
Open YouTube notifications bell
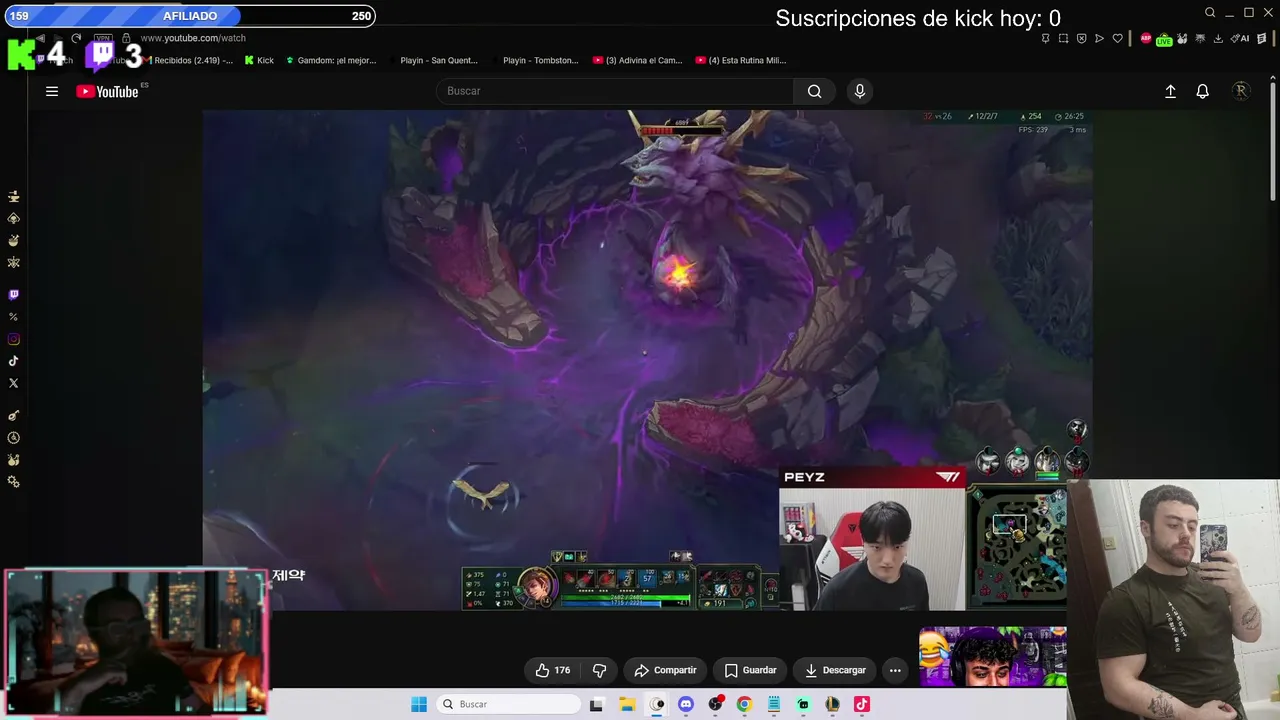pyautogui.click(x=1203, y=91)
